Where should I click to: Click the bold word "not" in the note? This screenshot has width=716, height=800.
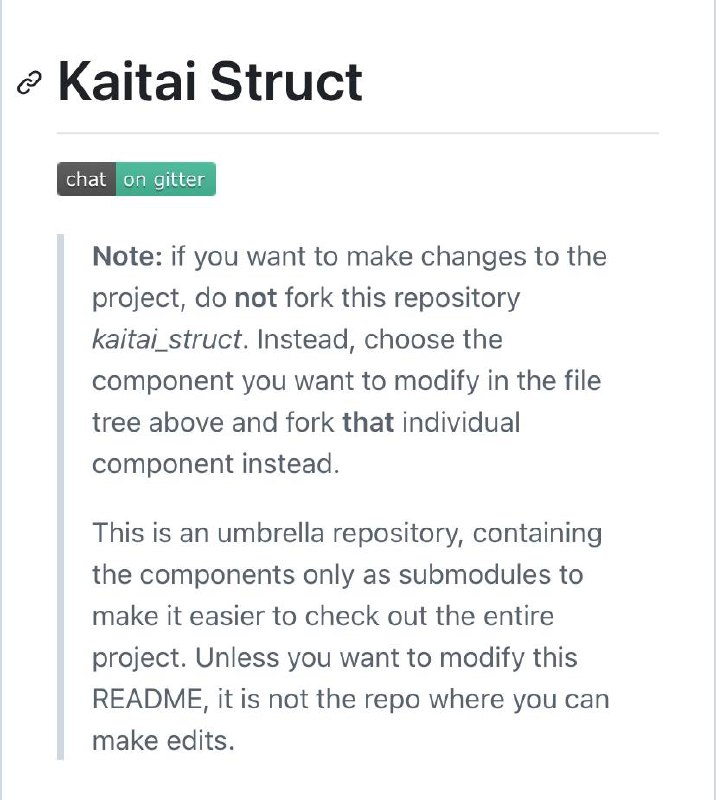pos(256,297)
